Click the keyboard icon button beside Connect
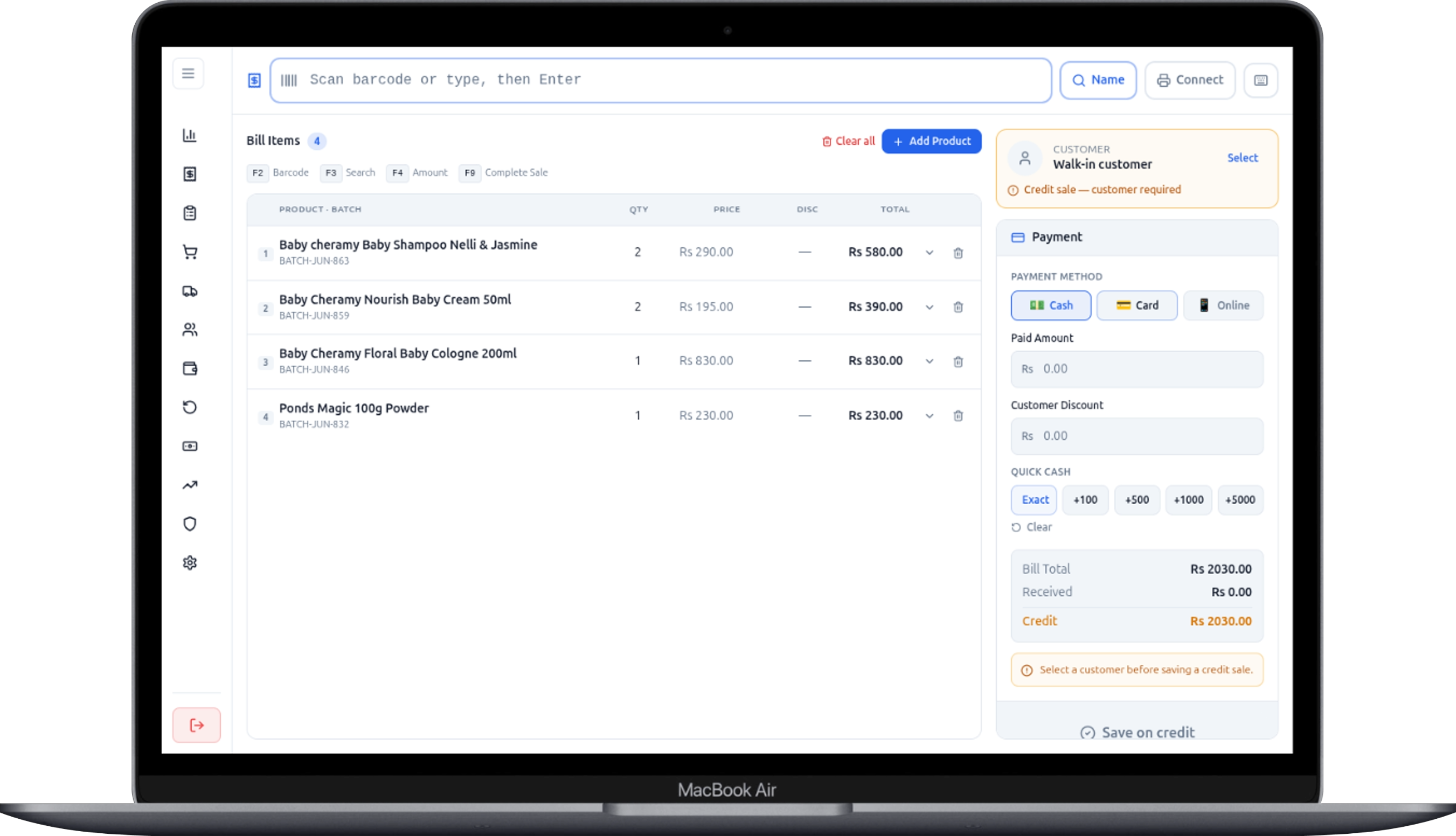This screenshot has width=1456, height=836. point(1261,80)
